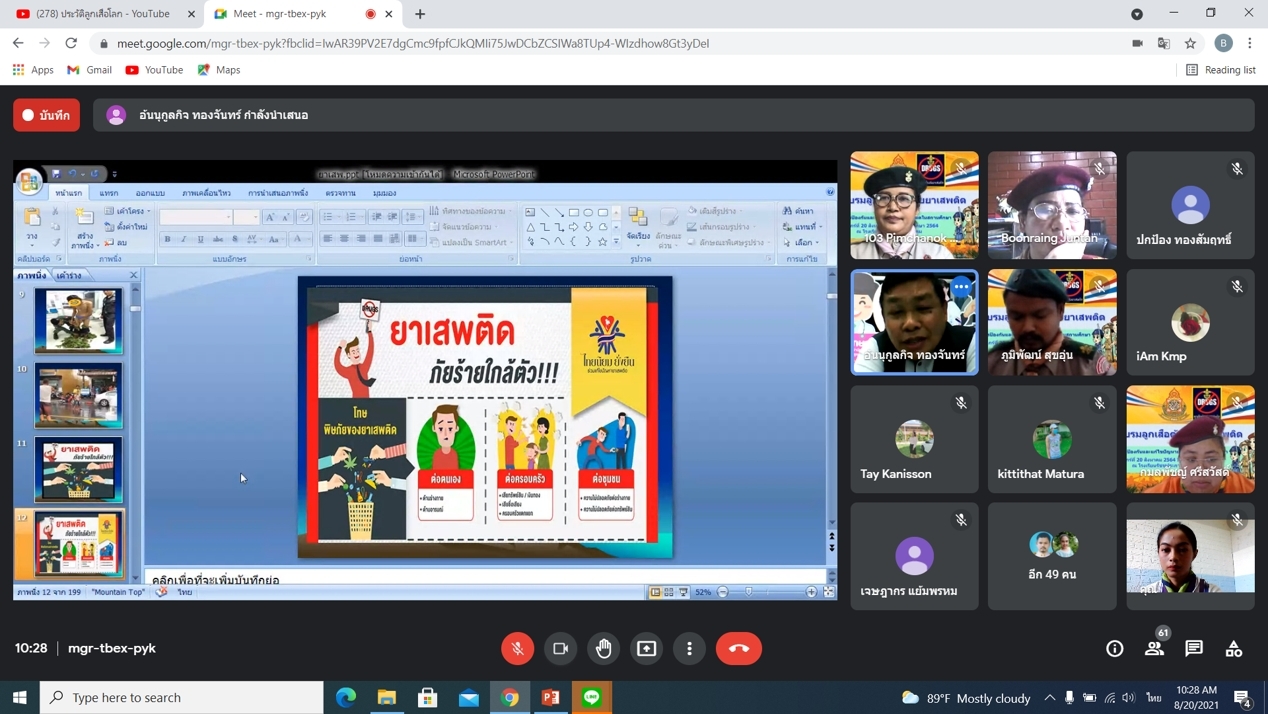Open the tile showing 49 other participants
Screen dimensions: 1268x714
pos(1052,556)
